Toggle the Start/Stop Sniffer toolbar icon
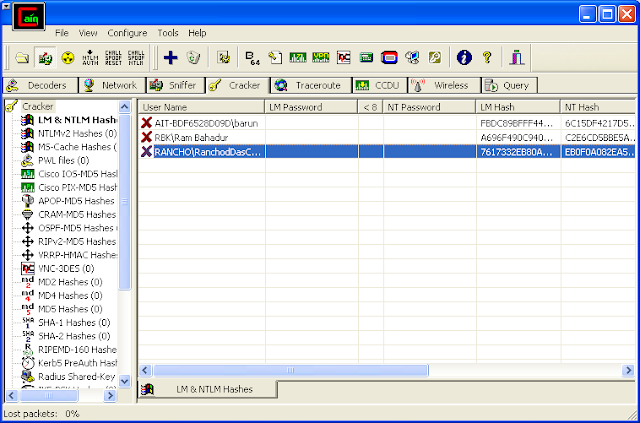Image resolution: width=640 pixels, height=423 pixels. pyautogui.click(x=45, y=58)
